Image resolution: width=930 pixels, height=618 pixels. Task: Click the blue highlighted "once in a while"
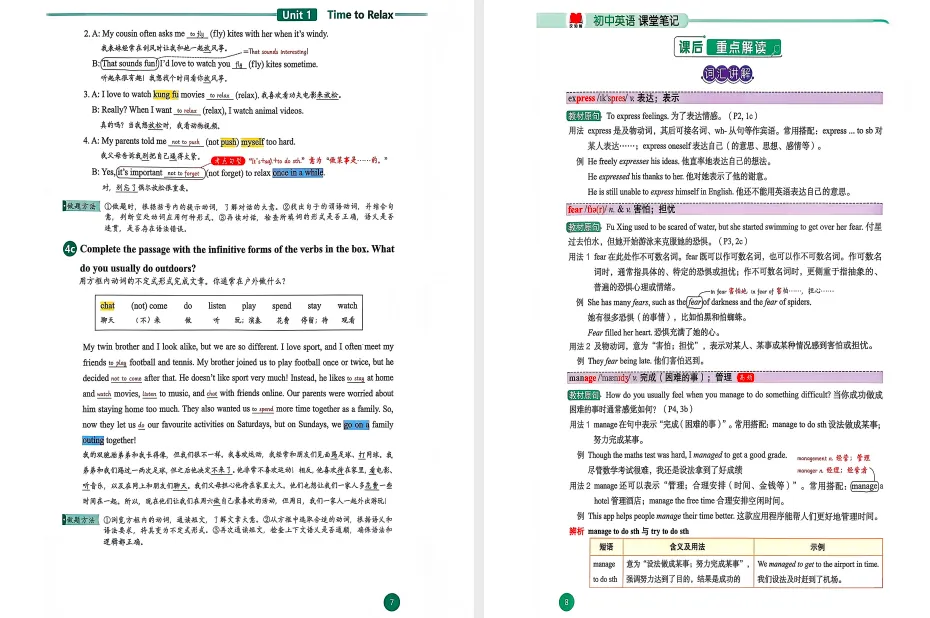click(298, 173)
